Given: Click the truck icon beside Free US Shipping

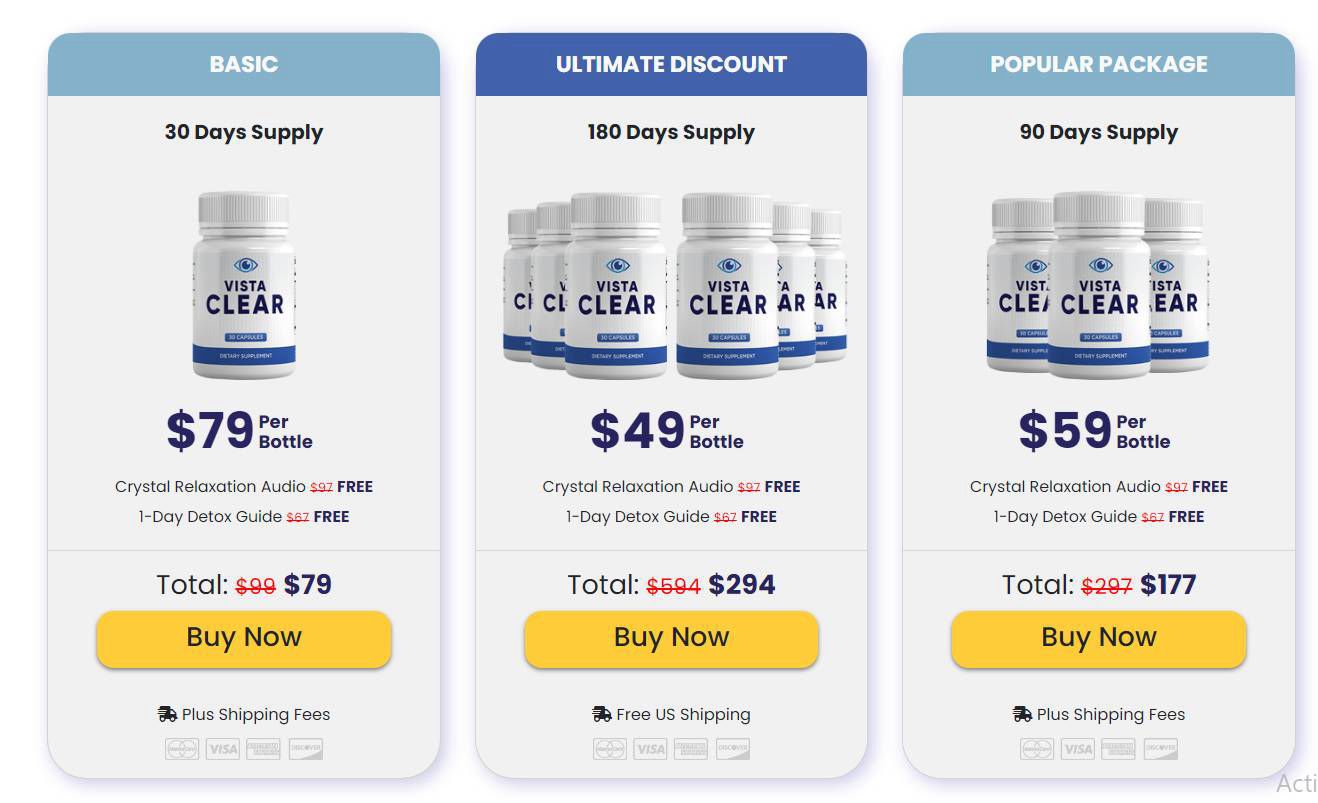Looking at the screenshot, I should point(602,714).
